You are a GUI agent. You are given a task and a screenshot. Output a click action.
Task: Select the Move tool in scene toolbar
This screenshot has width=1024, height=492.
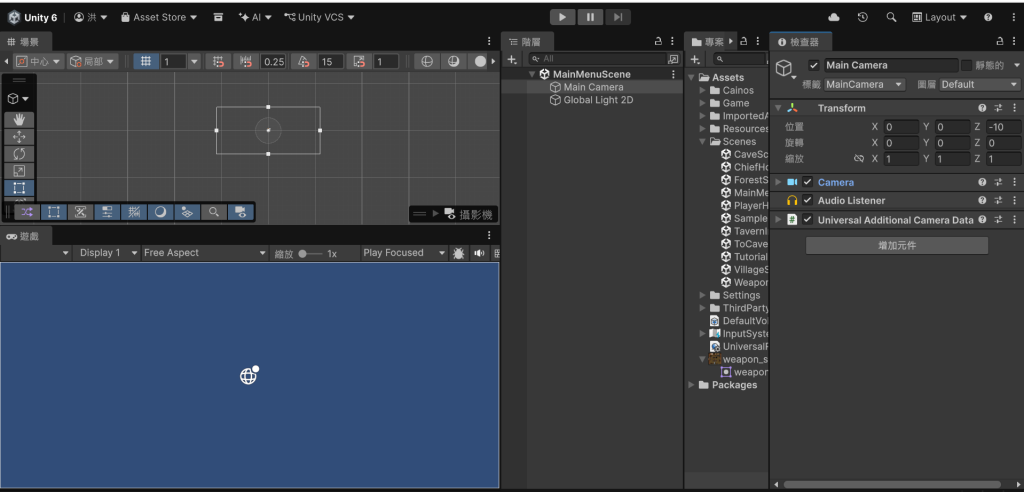(19, 137)
